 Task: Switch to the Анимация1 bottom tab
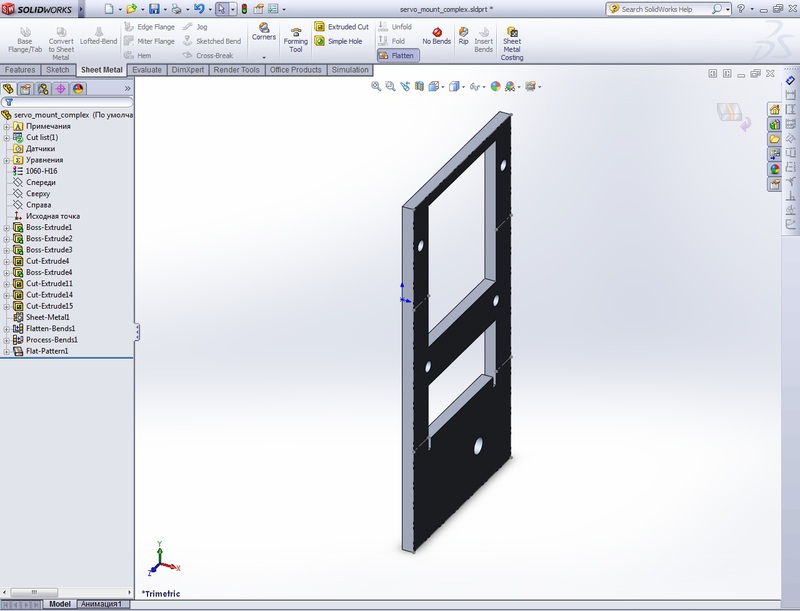click(102, 604)
